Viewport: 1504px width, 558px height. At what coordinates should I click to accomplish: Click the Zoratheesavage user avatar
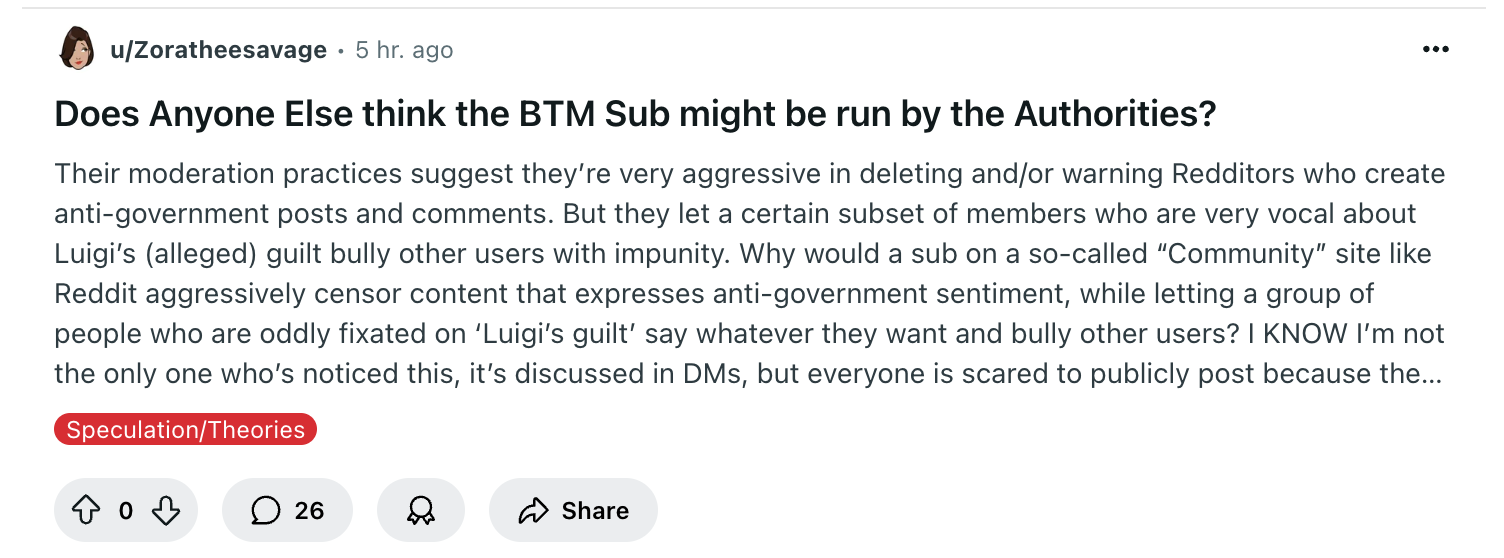[77, 49]
